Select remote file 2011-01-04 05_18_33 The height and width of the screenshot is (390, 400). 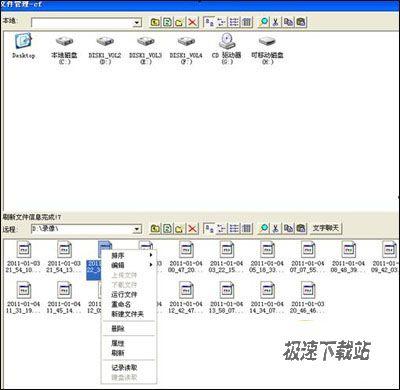point(267,257)
